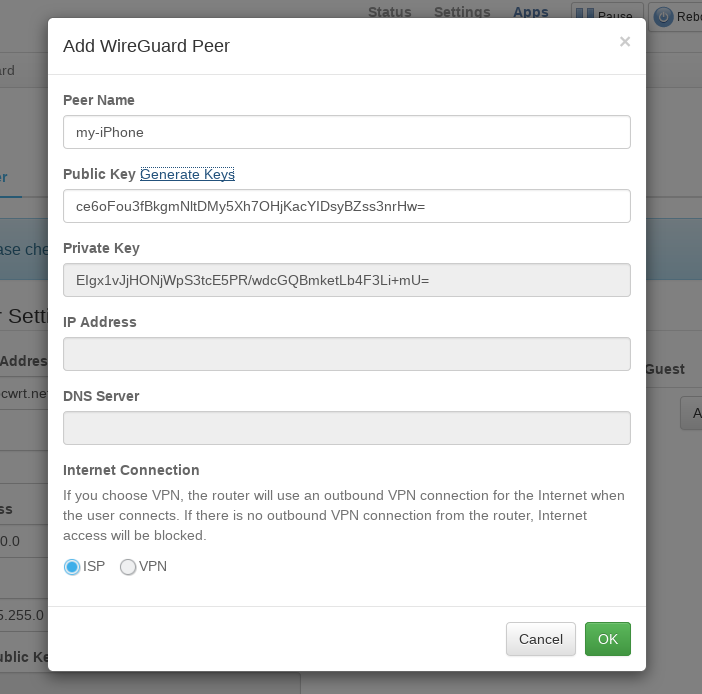Click the Guest label behind the dialog
Screen dimensions: 702x694
[x=665, y=369]
